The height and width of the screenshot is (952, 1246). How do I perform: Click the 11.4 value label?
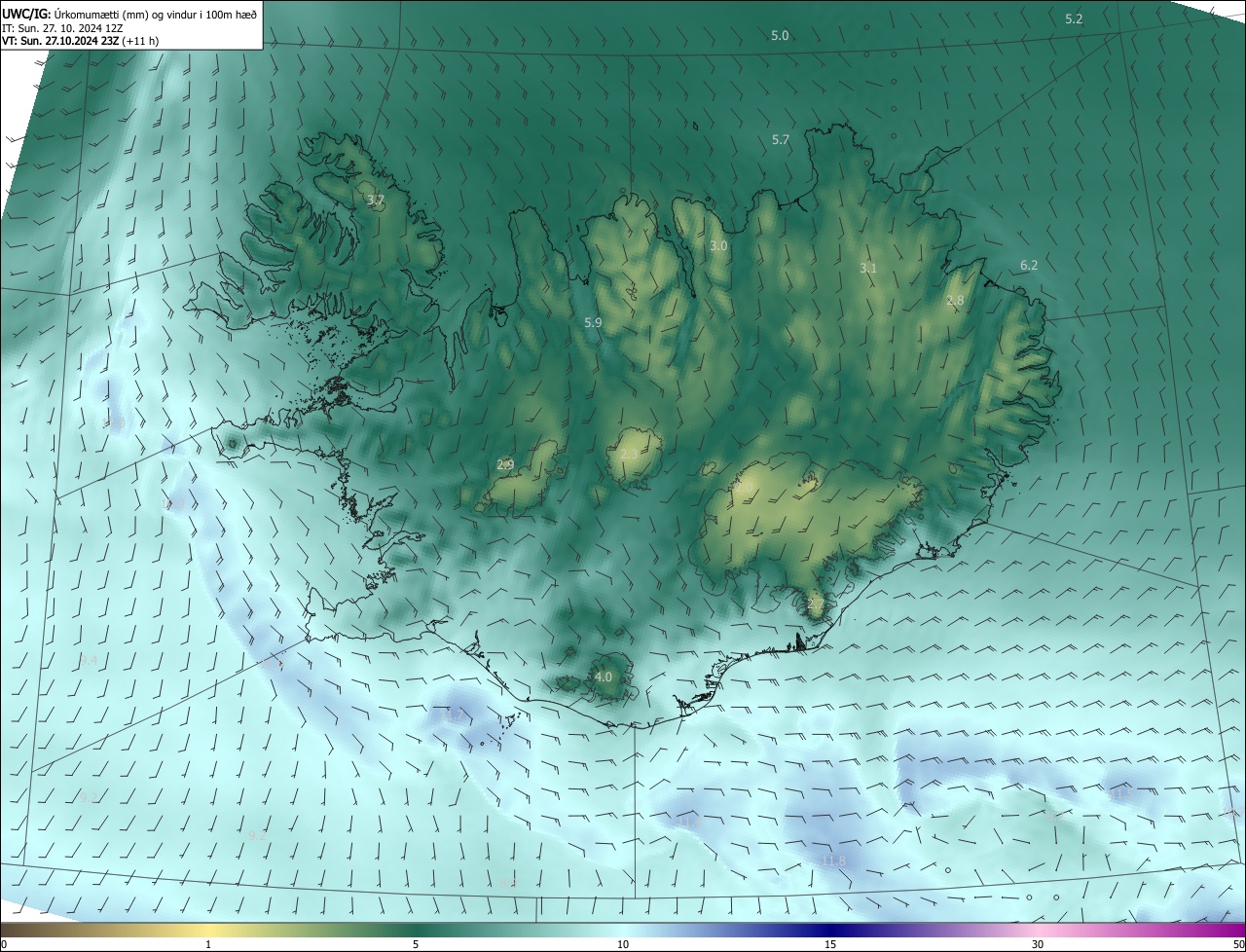click(689, 824)
